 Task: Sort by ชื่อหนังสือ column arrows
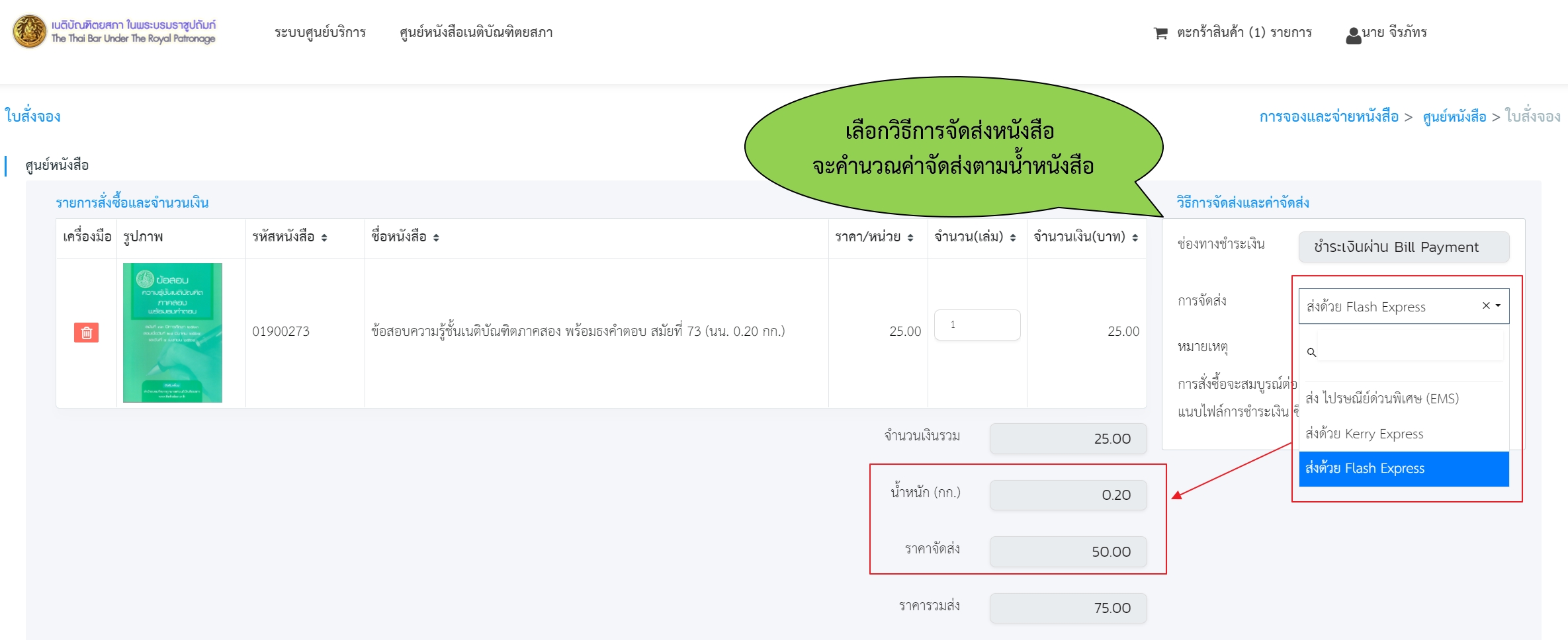click(436, 238)
